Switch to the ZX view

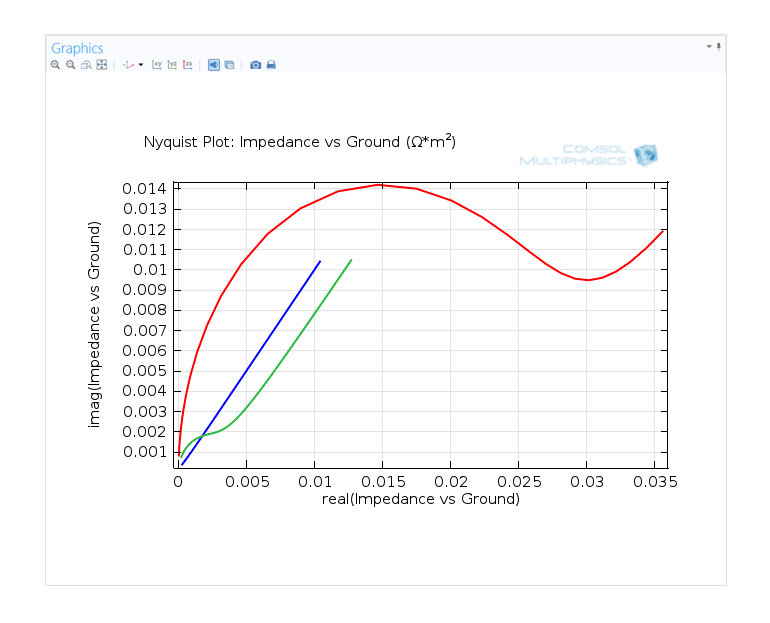pyautogui.click(x=187, y=65)
